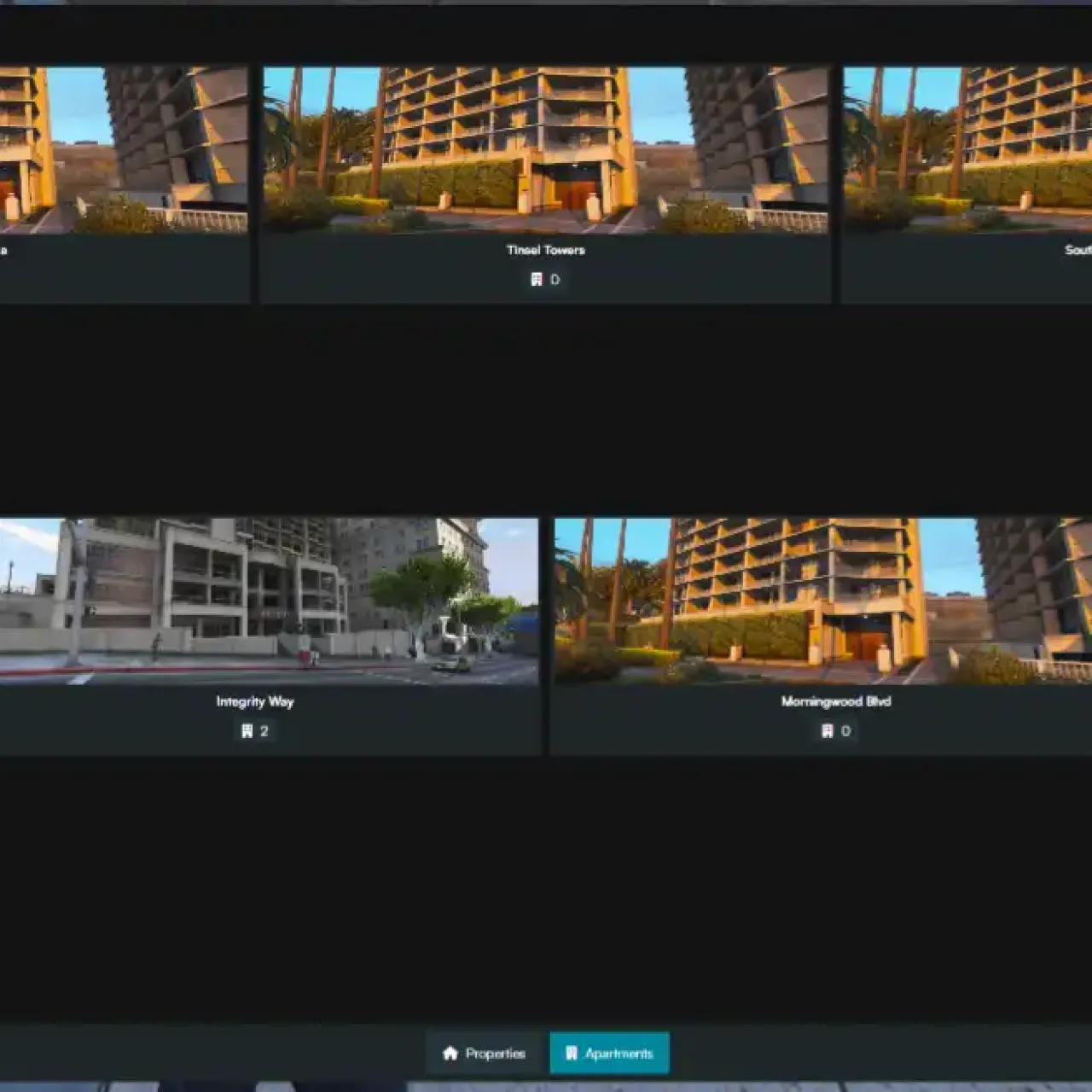1092x1092 pixels.
Task: Click the Tinsel Towers title
Action: pyautogui.click(x=546, y=250)
